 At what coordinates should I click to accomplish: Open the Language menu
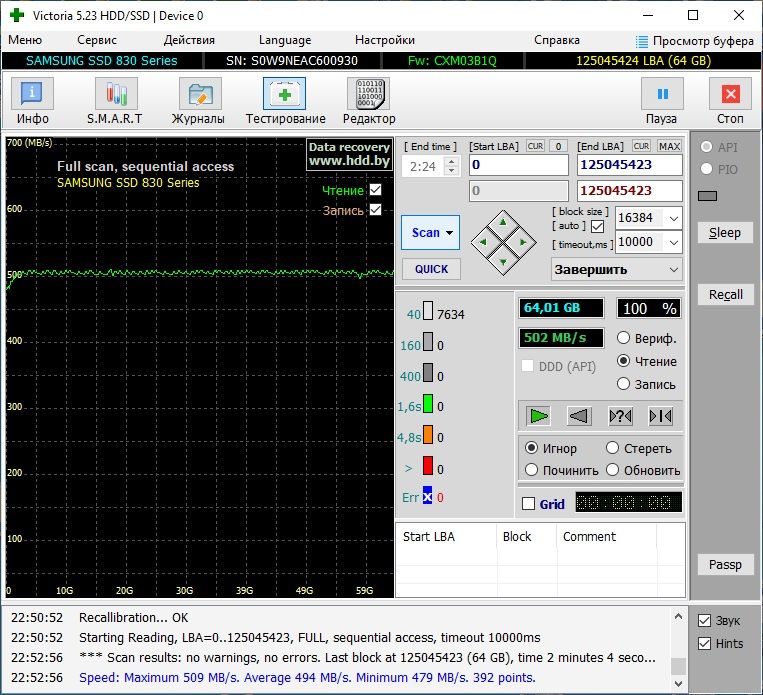point(285,40)
